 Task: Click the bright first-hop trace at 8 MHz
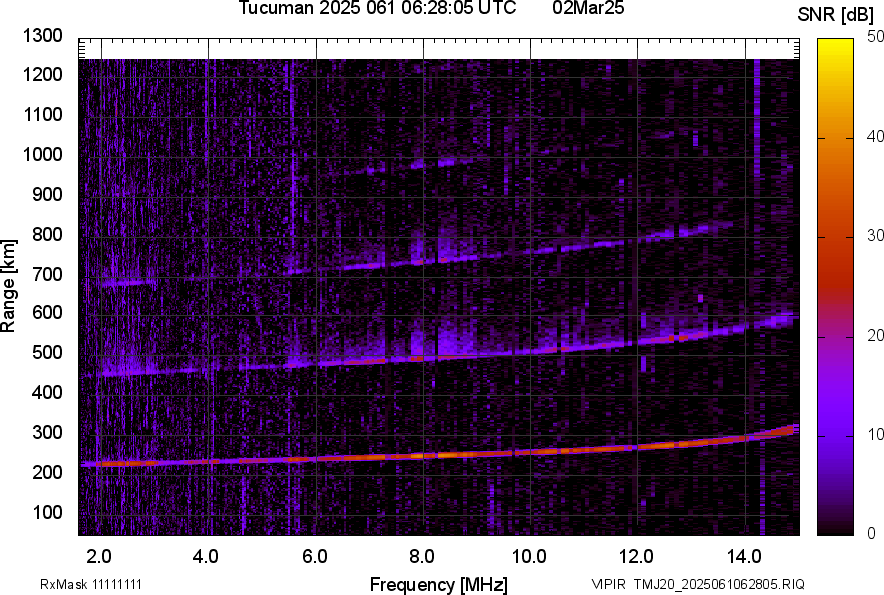click(x=422, y=455)
